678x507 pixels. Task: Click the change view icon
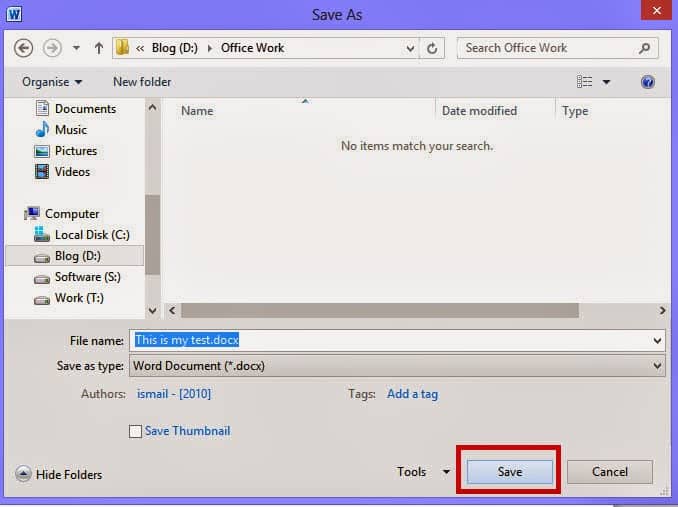pyautogui.click(x=585, y=82)
